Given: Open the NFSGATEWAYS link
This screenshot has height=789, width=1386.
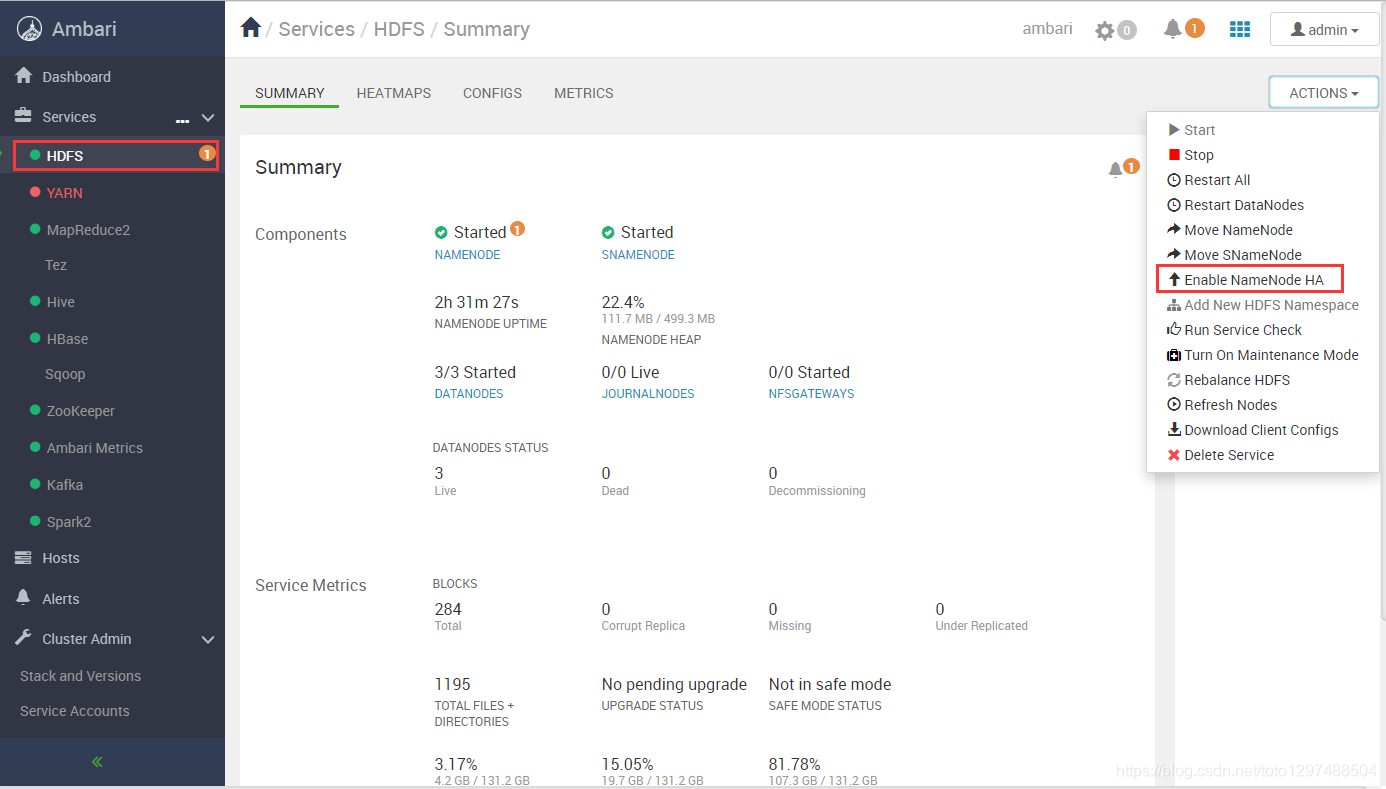Looking at the screenshot, I should [x=811, y=394].
